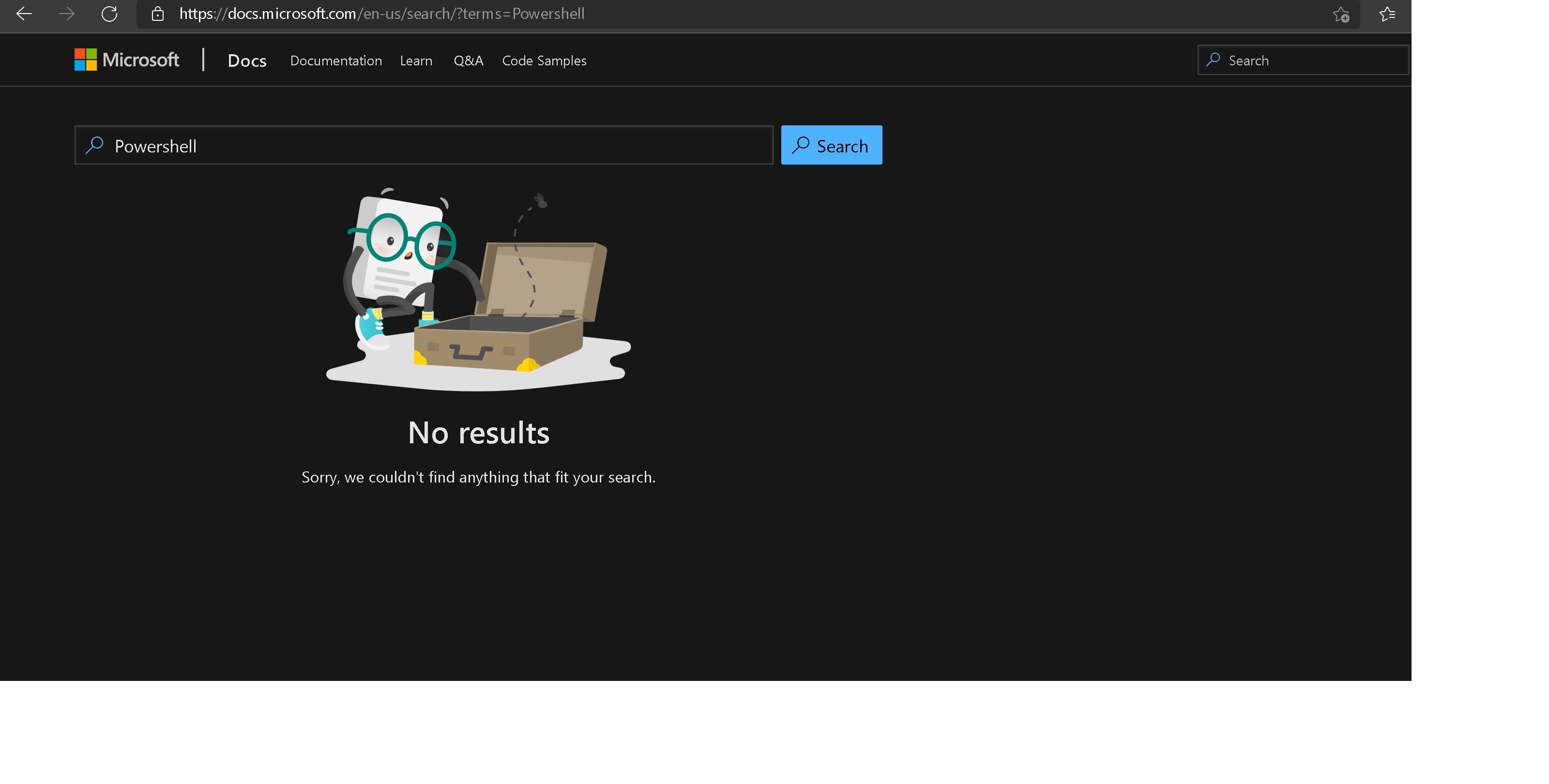Open the Documentation section

pos(336,60)
